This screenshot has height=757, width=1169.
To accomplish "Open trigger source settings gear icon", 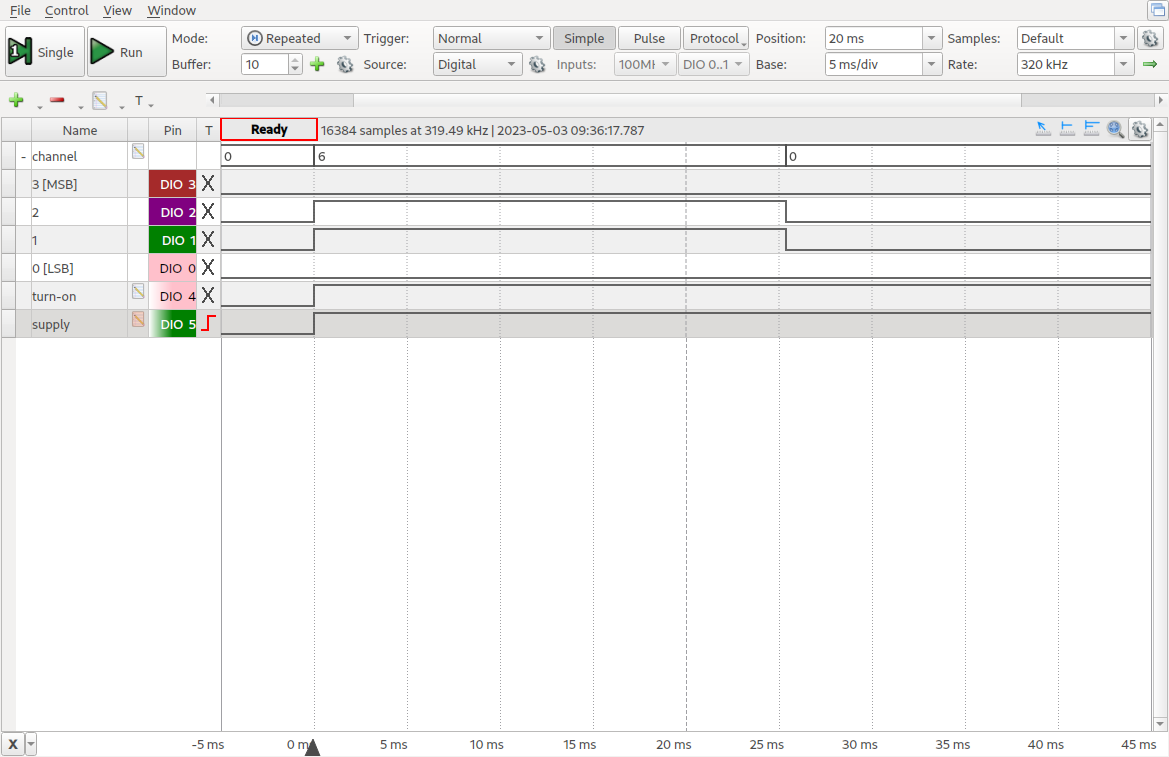I will pyautogui.click(x=537, y=65).
